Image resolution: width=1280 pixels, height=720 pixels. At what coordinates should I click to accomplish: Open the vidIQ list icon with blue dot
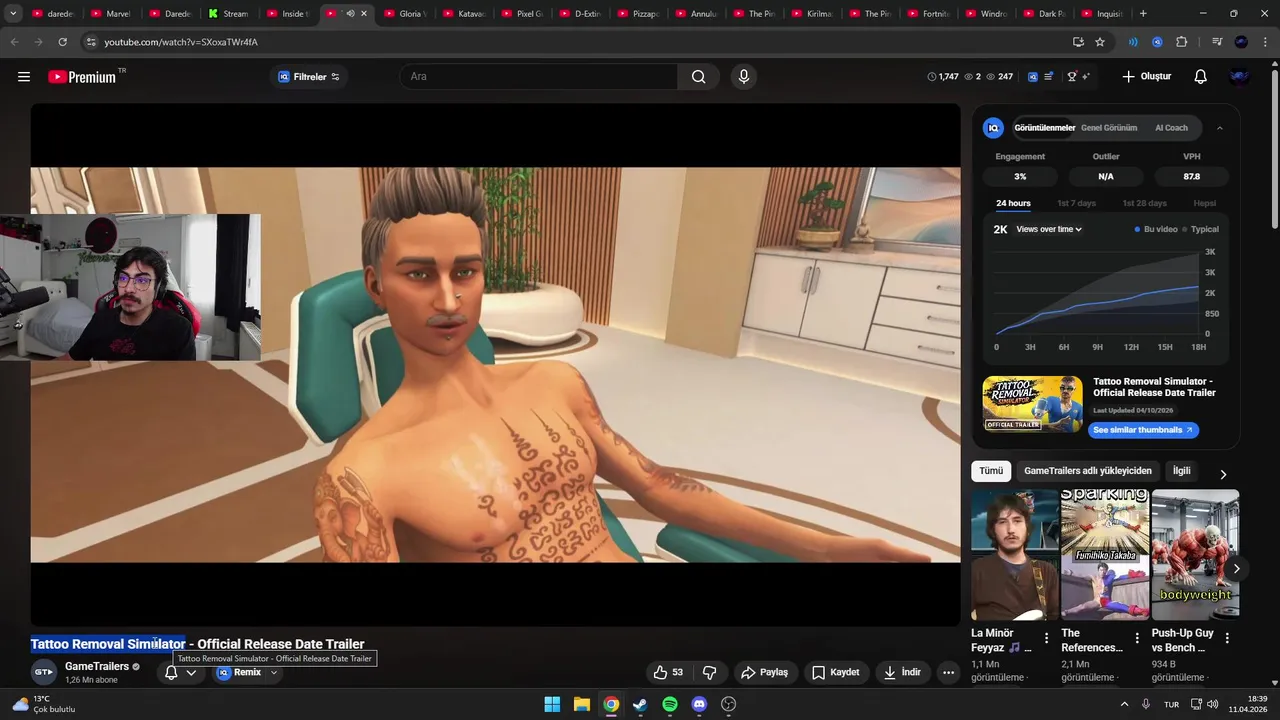pos(1048,77)
